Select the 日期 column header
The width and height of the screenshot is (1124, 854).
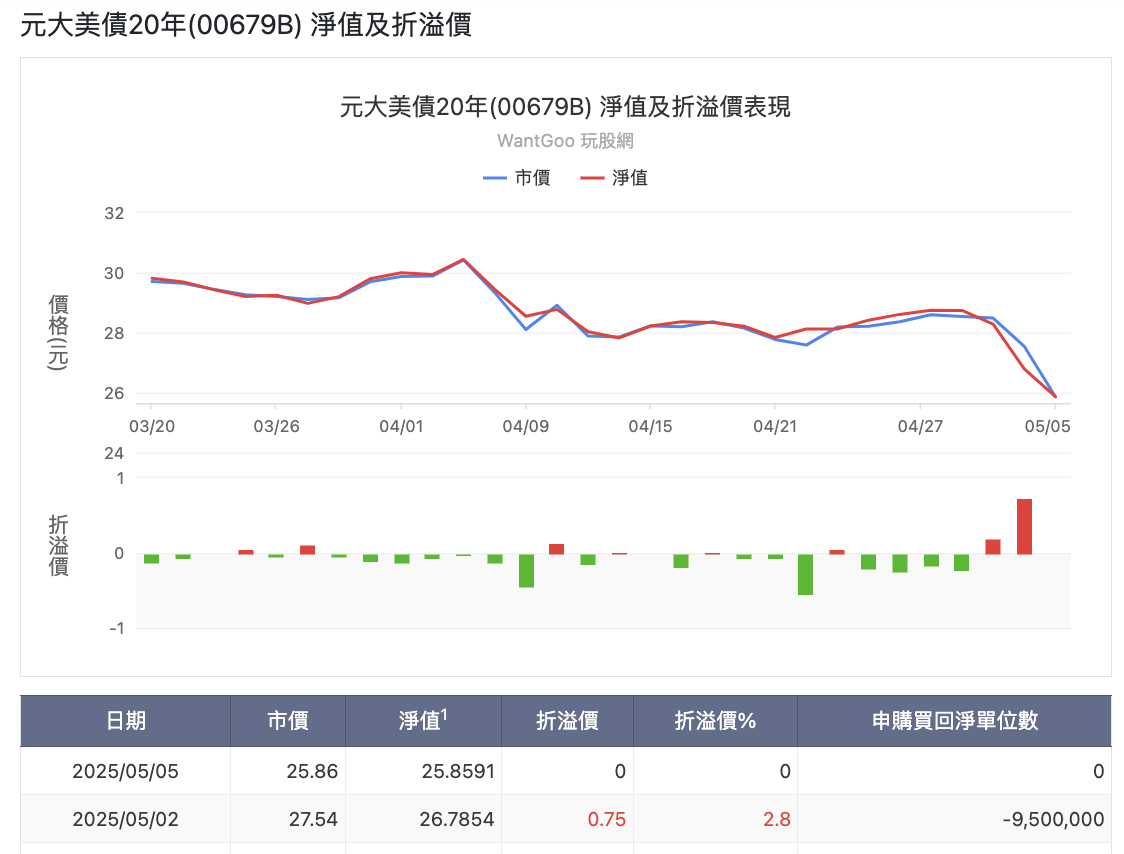pos(125,721)
